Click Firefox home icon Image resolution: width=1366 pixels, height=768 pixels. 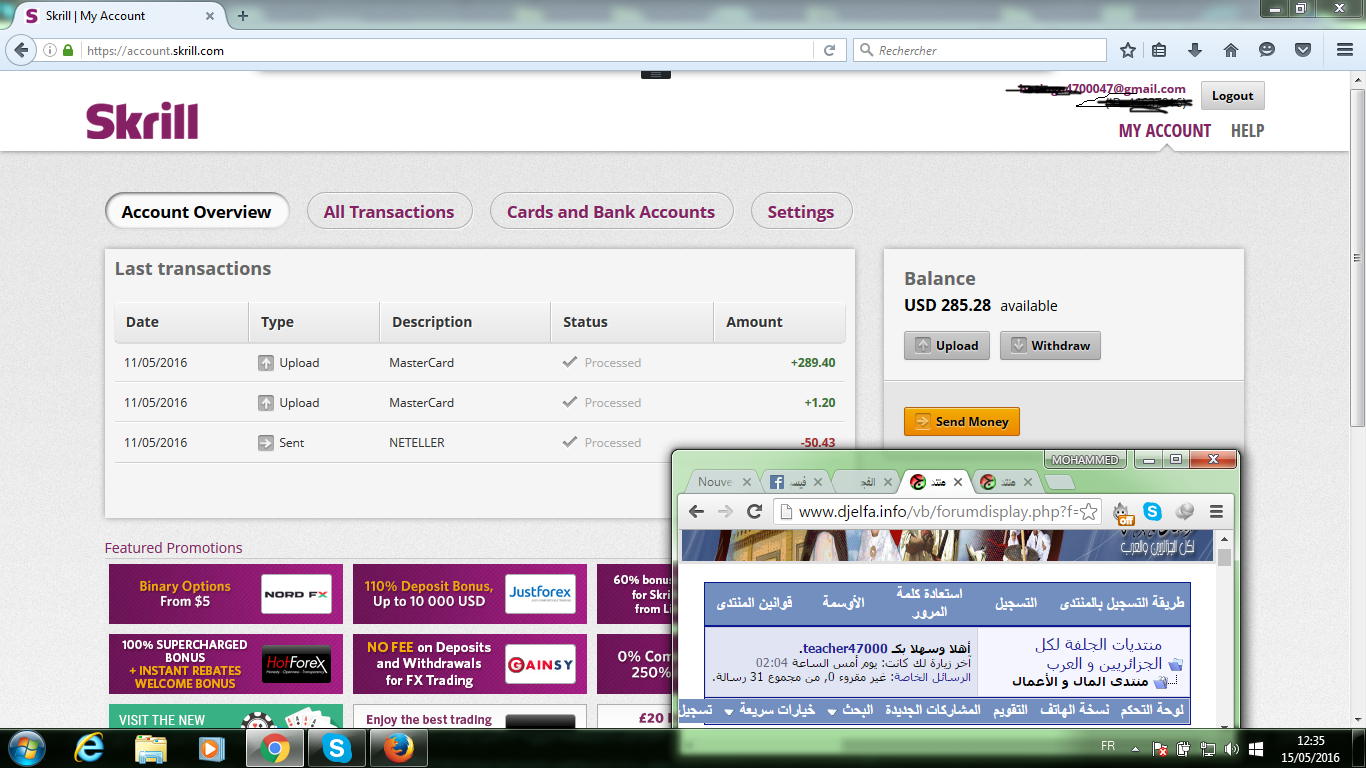(1231, 50)
